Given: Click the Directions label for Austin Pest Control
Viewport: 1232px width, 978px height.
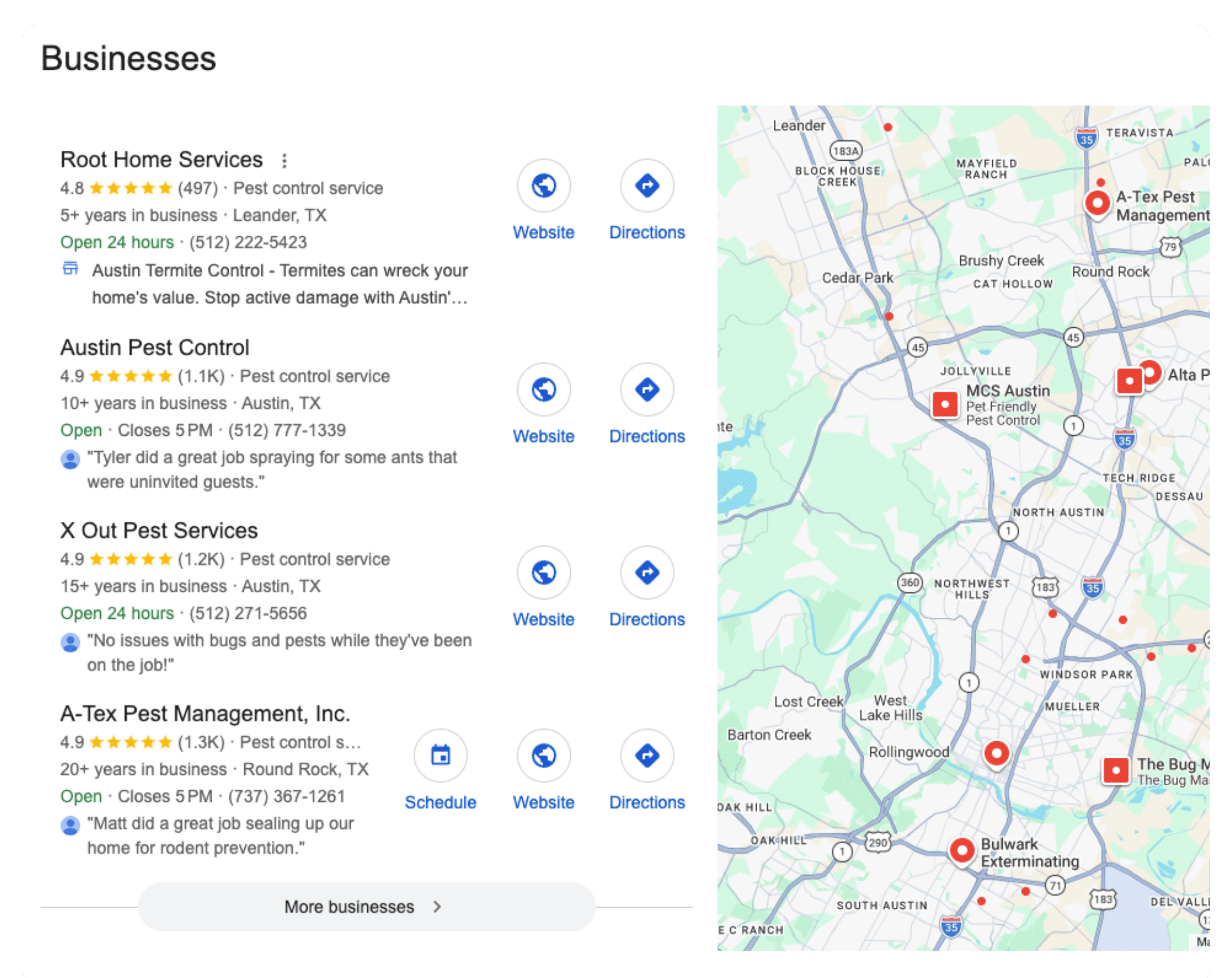Looking at the screenshot, I should click(x=647, y=436).
